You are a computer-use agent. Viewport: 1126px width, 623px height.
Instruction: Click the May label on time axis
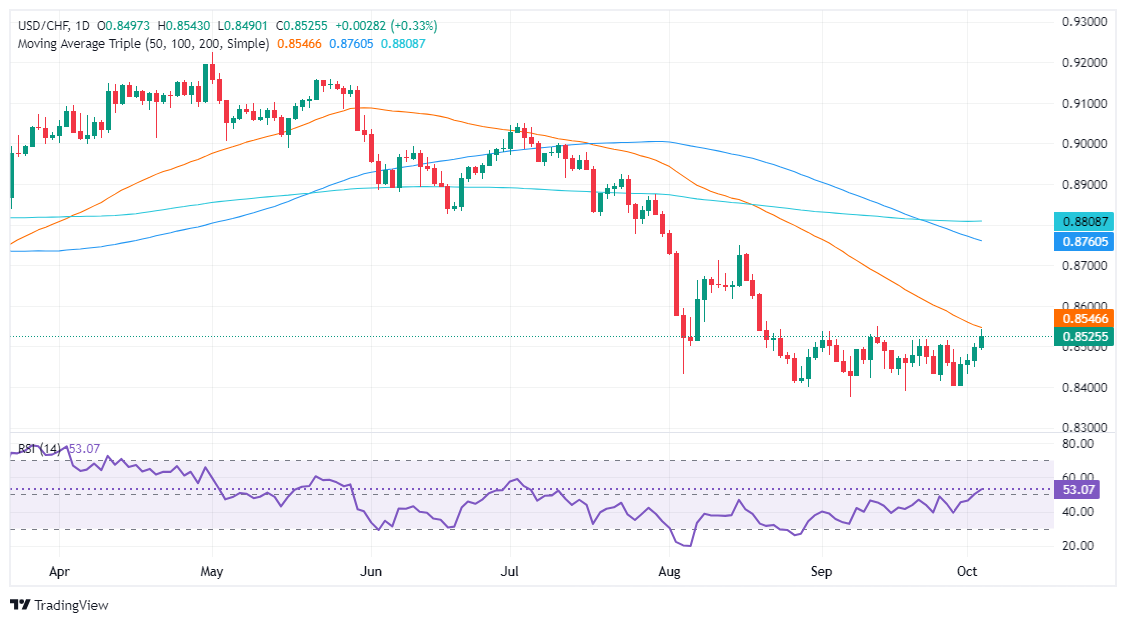(x=212, y=572)
